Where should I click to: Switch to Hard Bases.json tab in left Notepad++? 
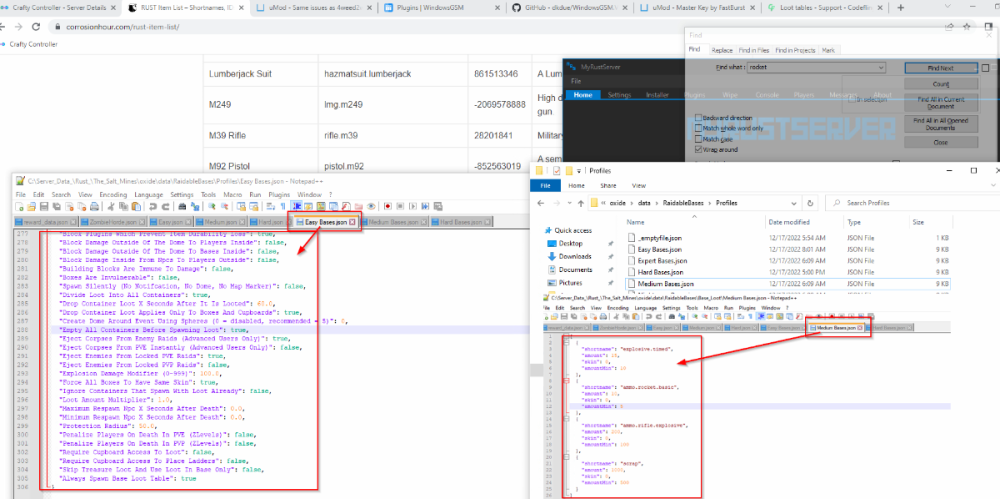461,222
